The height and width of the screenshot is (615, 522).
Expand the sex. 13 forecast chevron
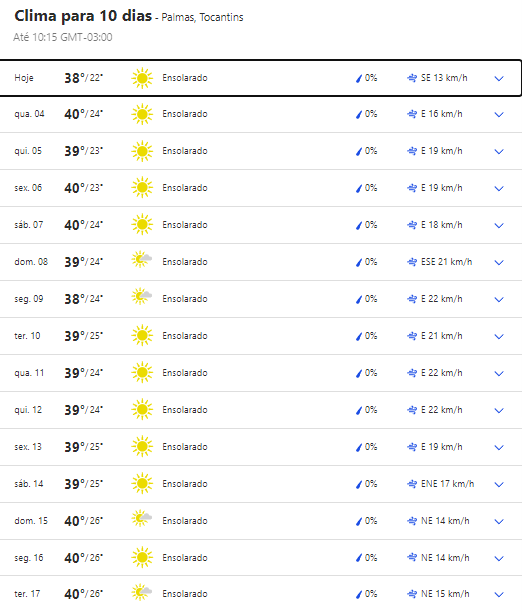click(x=499, y=448)
